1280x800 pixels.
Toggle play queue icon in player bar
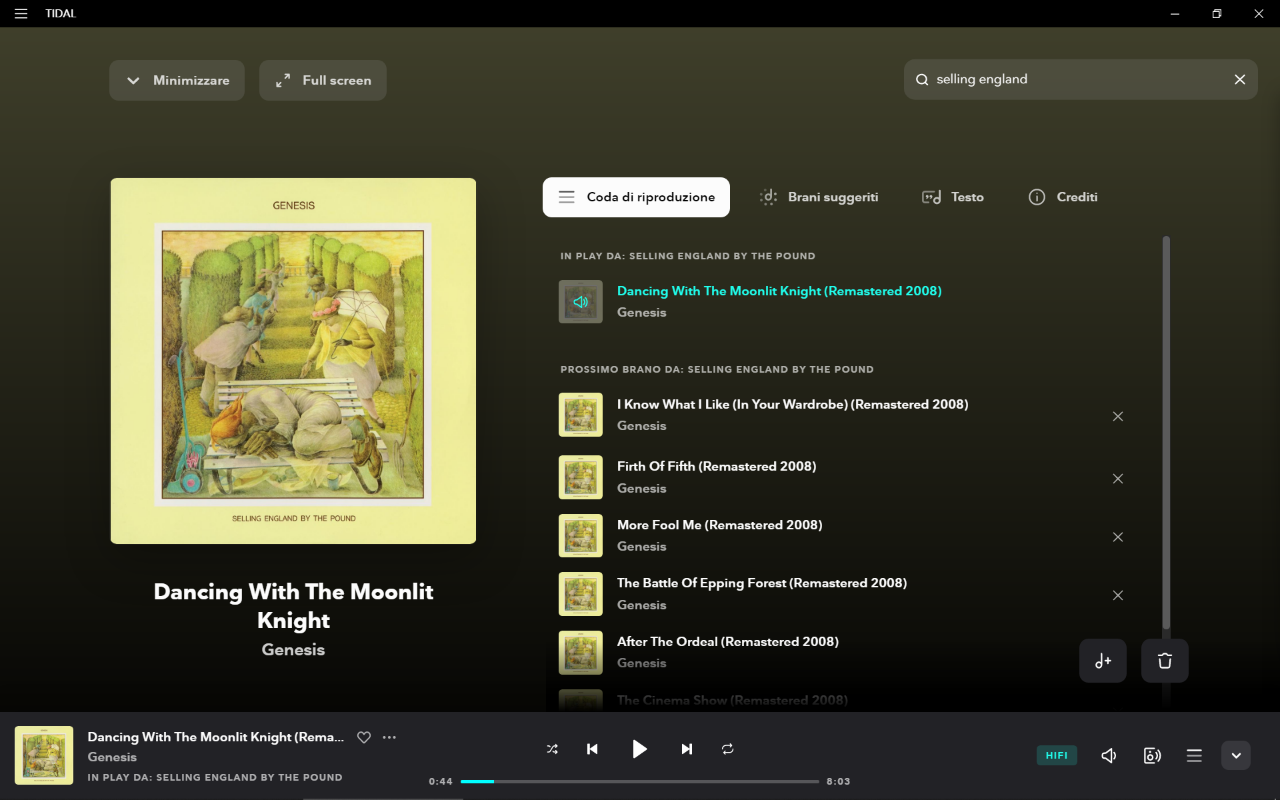1194,756
